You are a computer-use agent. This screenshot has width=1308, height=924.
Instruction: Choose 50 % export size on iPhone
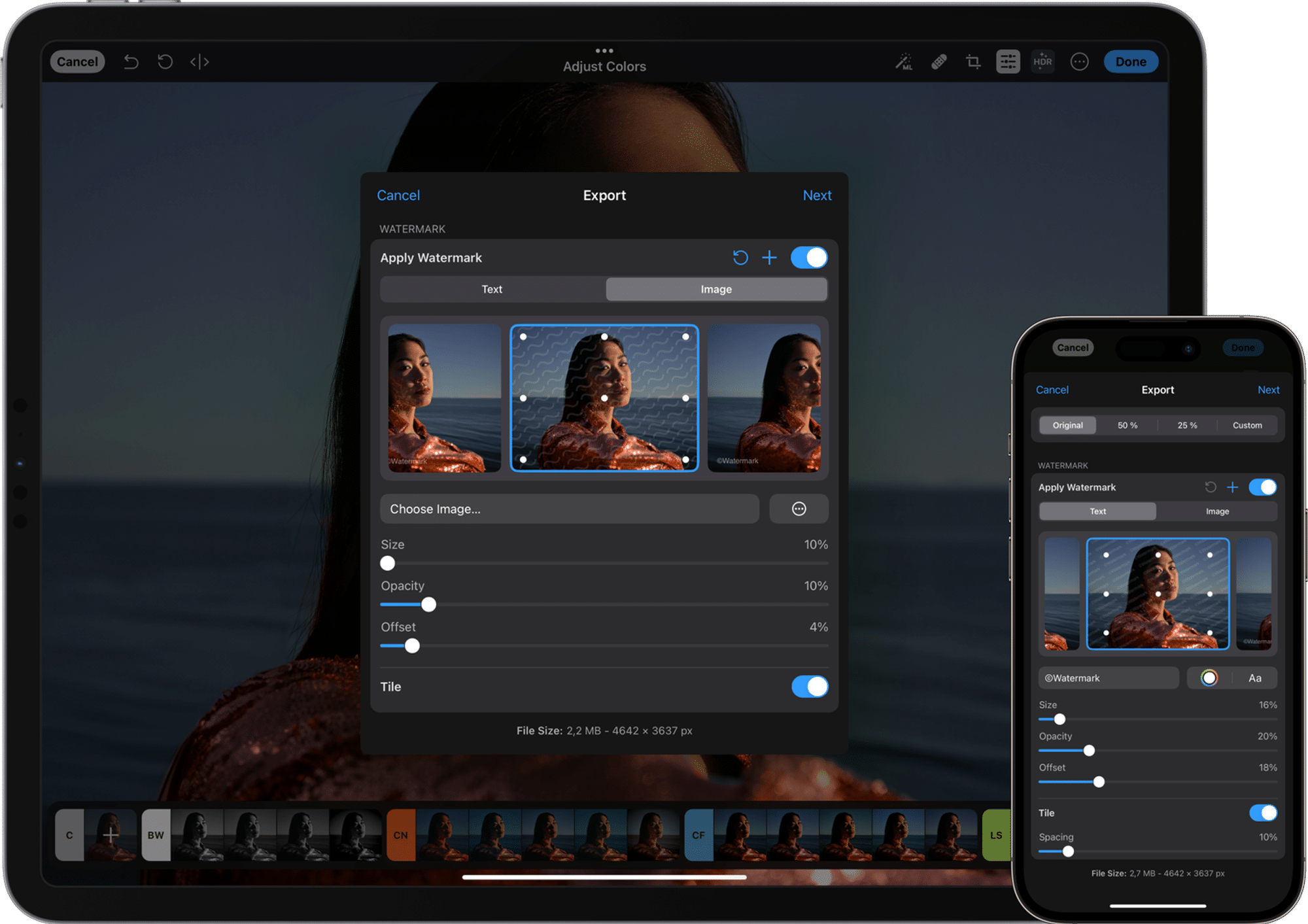pyautogui.click(x=1127, y=425)
